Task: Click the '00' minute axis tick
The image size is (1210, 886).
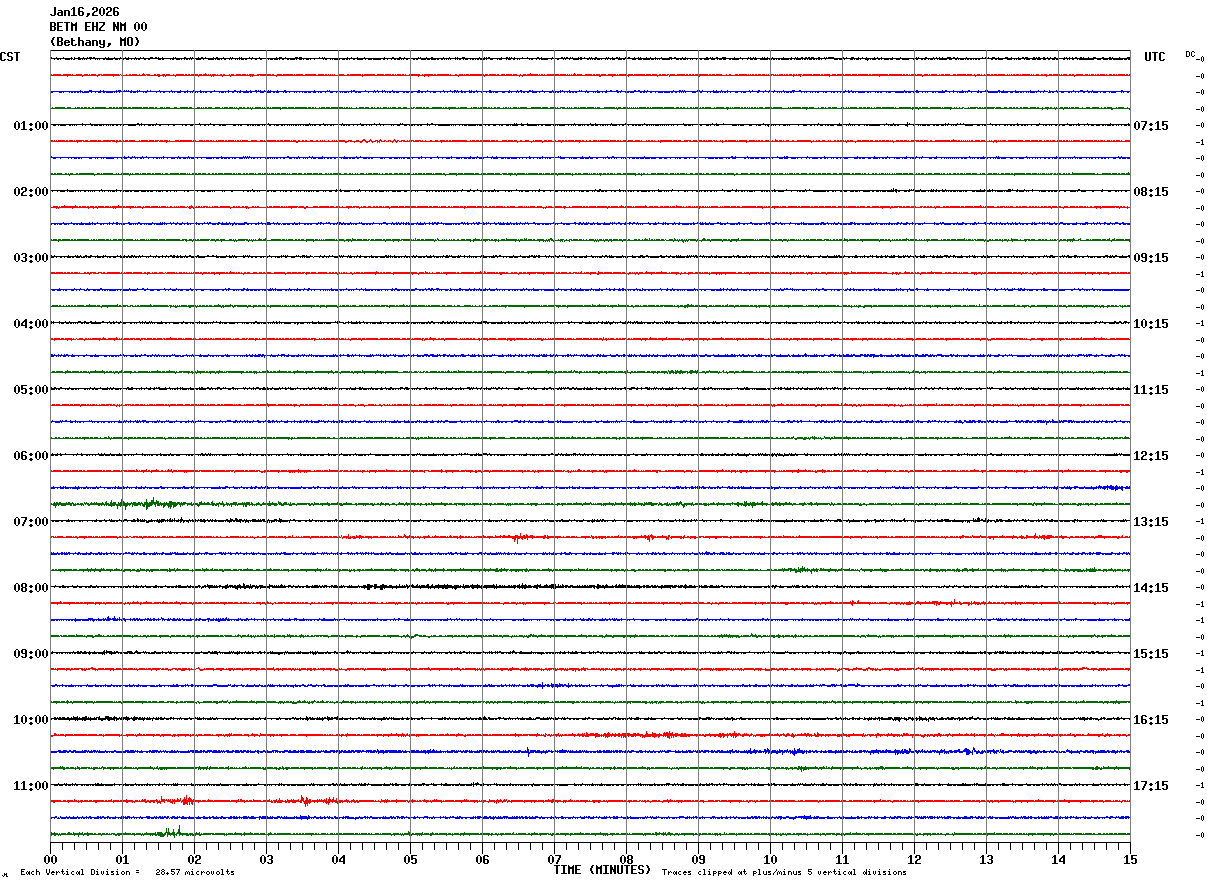Action: pos(50,859)
